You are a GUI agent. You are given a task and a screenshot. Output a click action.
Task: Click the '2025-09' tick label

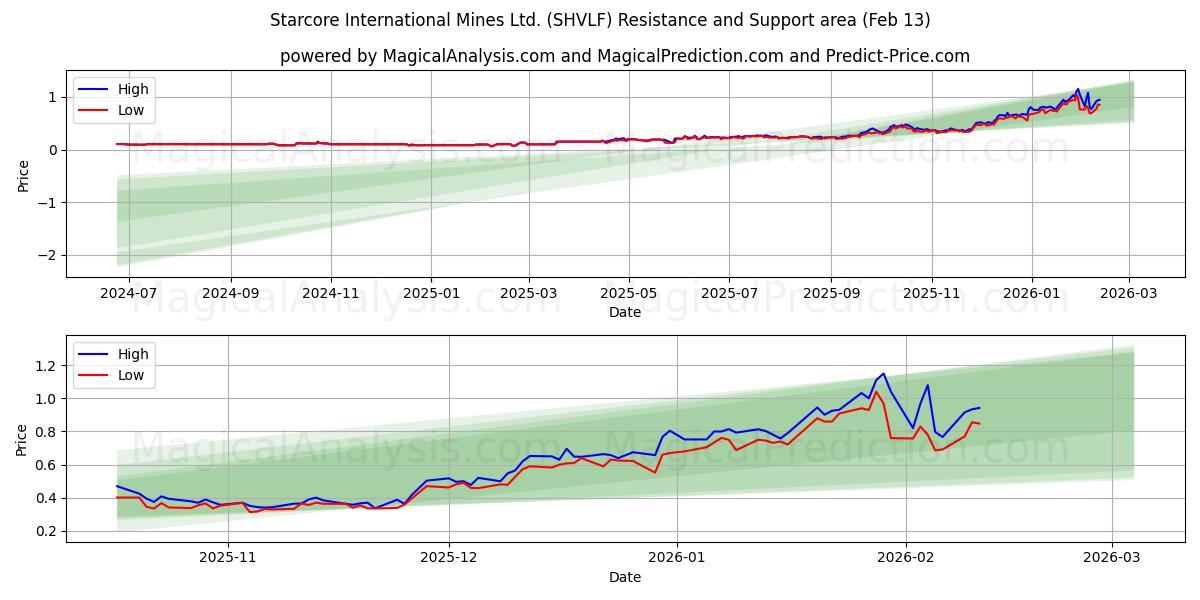(830, 293)
